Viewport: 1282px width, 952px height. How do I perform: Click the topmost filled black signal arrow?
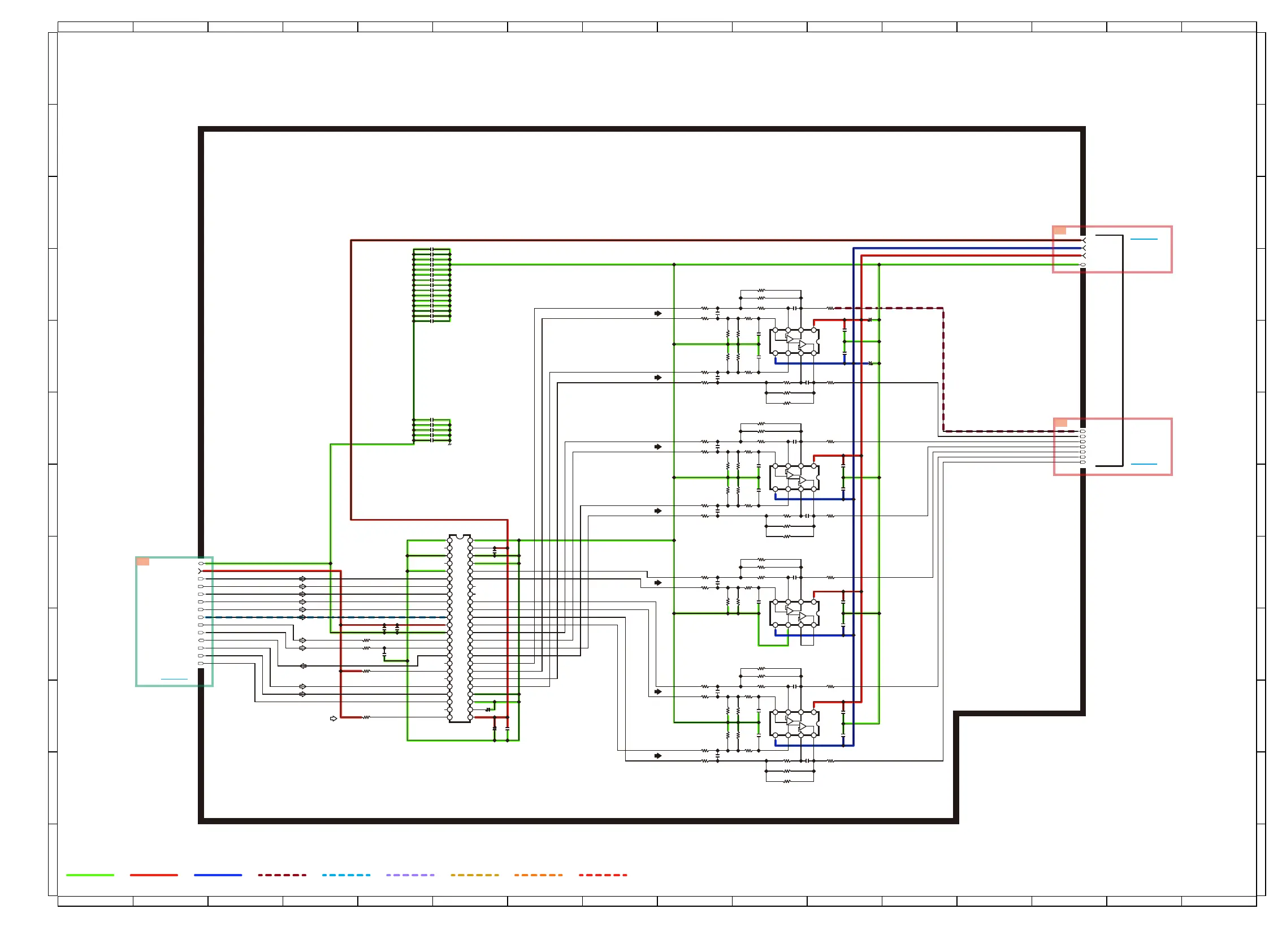click(x=658, y=314)
